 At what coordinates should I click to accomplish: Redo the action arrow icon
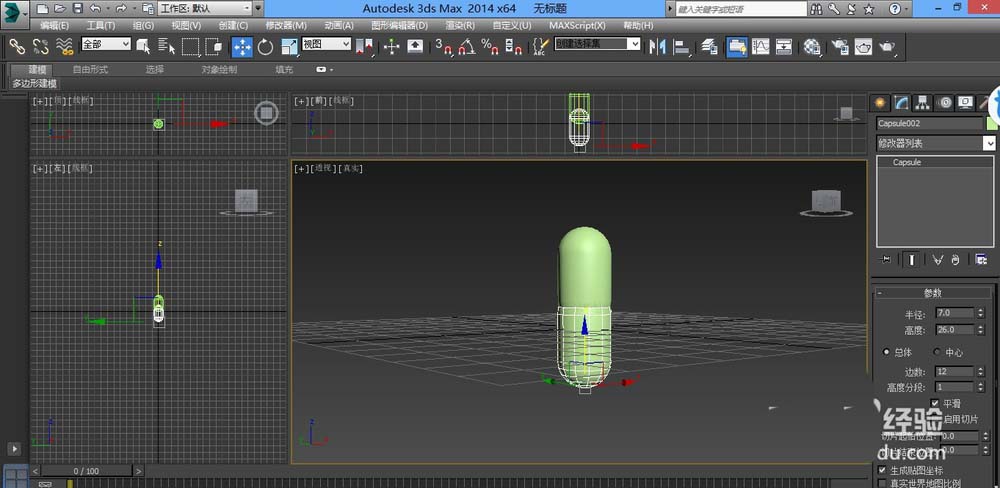coord(121,9)
